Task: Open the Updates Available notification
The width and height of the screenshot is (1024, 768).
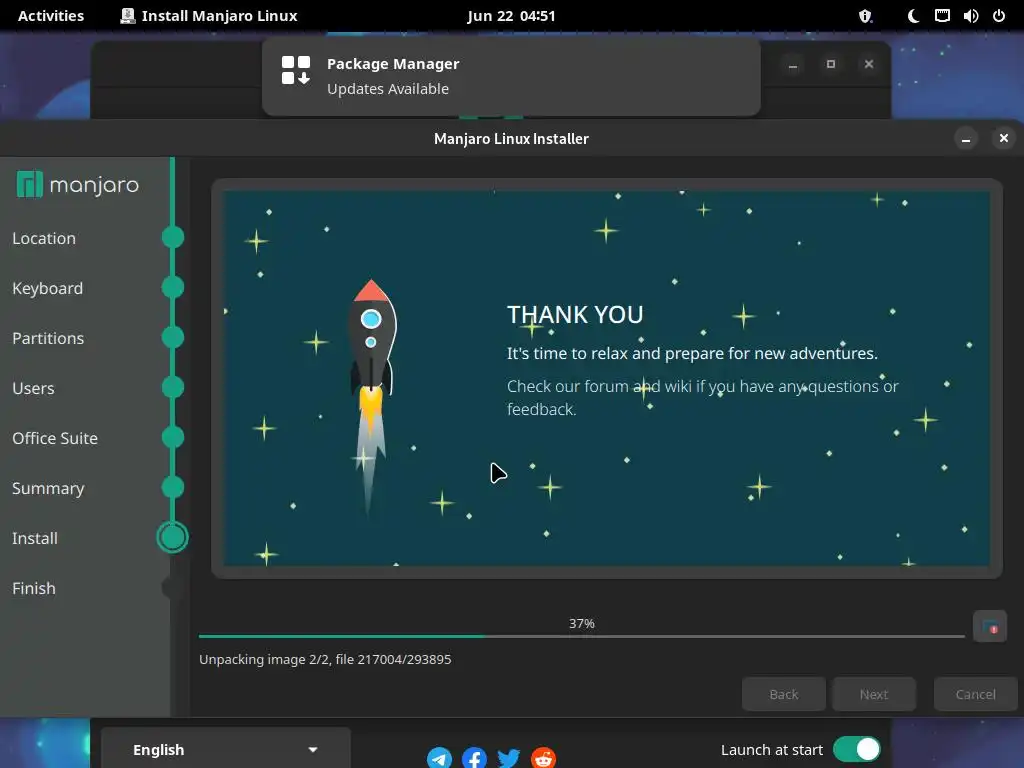Action: (x=511, y=76)
